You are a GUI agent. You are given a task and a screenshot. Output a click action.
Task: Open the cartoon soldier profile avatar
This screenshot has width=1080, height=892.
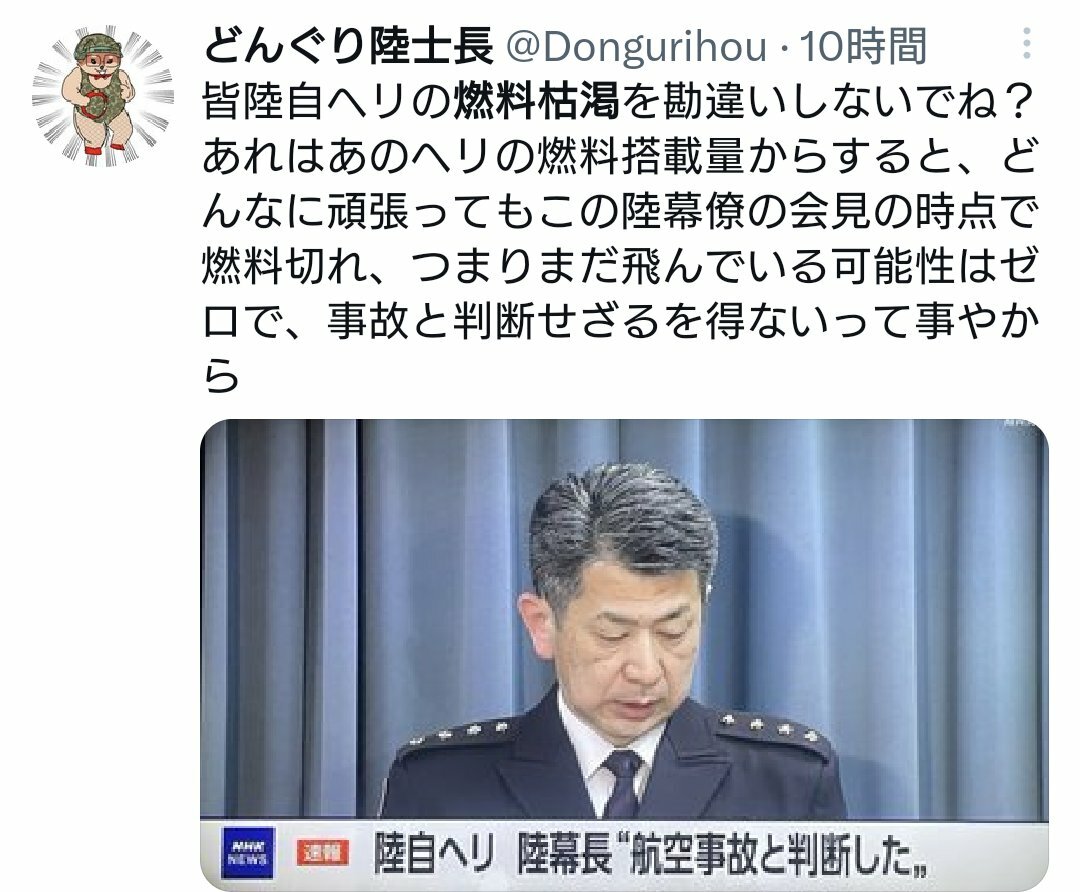point(102,96)
